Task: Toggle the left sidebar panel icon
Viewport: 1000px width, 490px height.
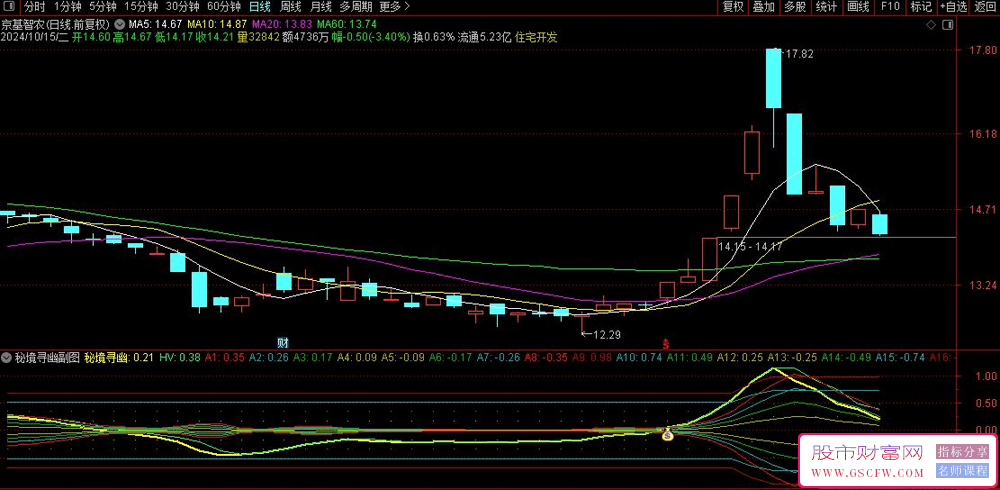Action: click(10, 7)
